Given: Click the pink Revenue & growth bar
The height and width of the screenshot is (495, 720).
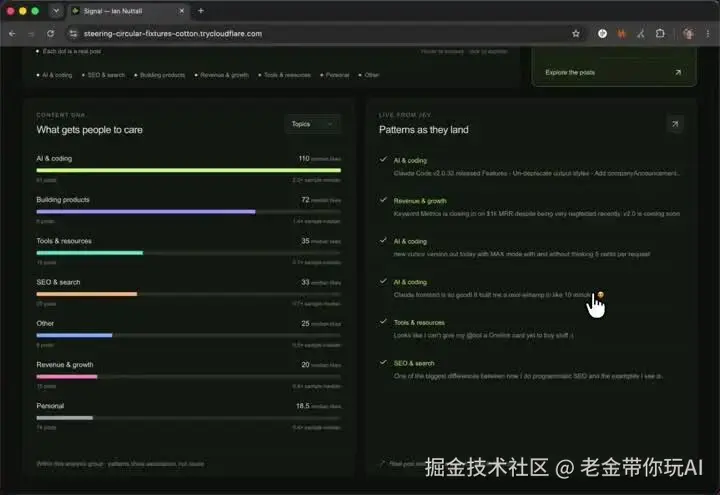Looking at the screenshot, I should tap(67, 377).
